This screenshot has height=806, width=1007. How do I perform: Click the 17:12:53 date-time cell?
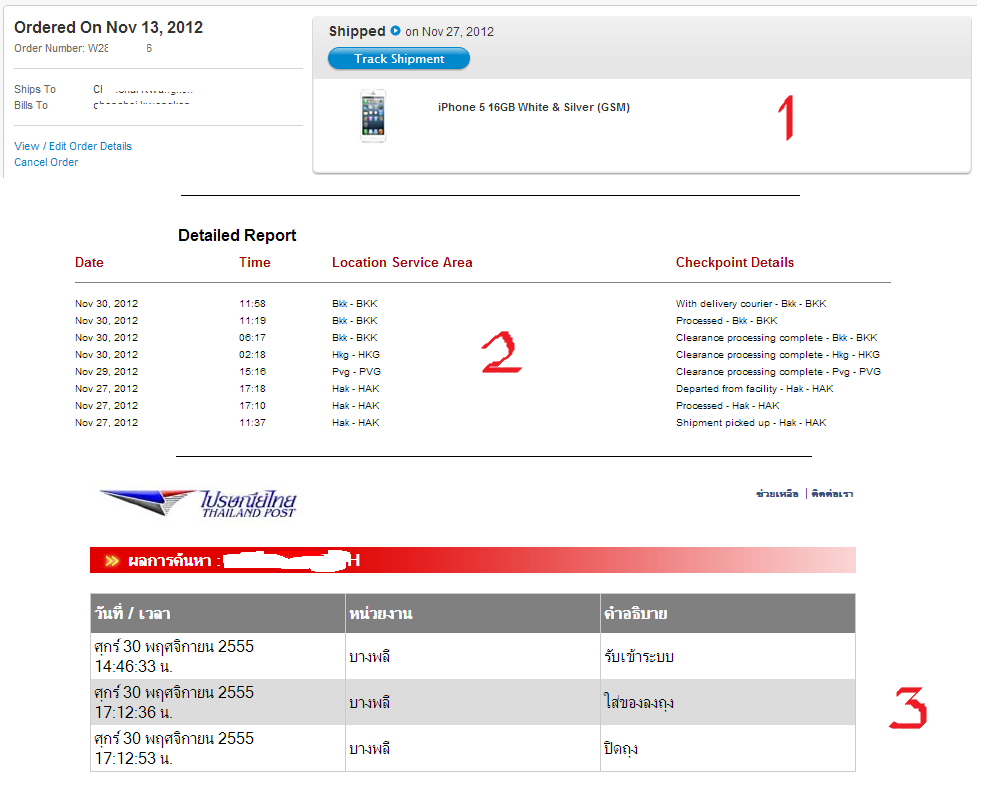(218, 748)
